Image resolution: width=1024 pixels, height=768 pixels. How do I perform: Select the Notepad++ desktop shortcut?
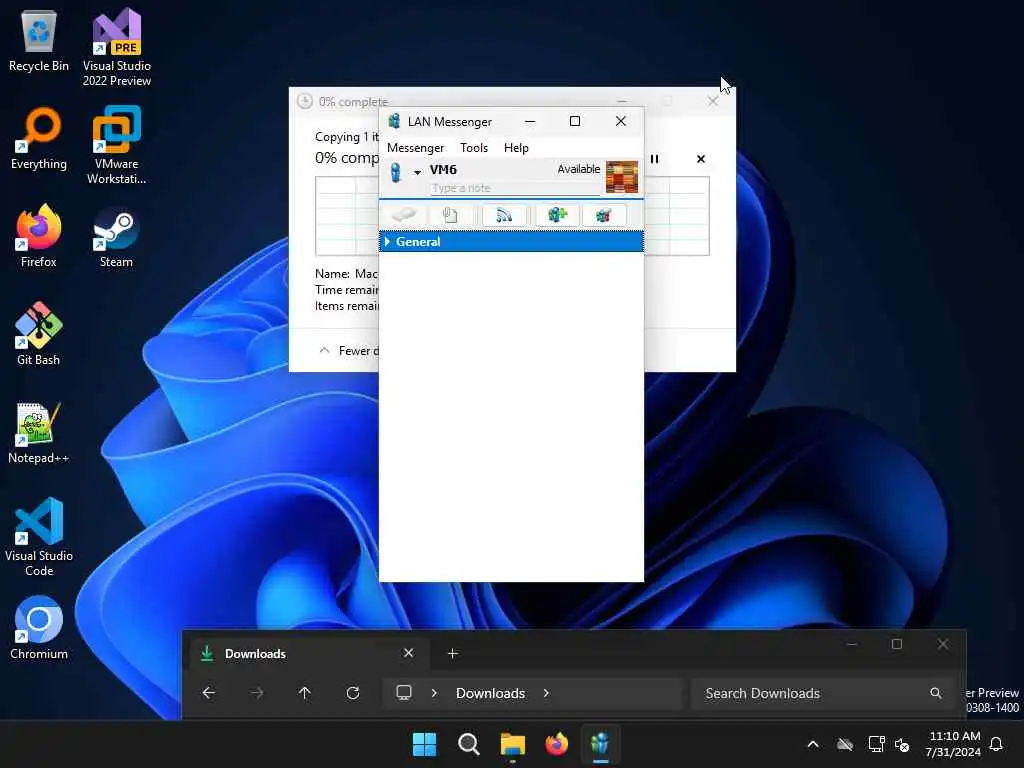coord(39,433)
